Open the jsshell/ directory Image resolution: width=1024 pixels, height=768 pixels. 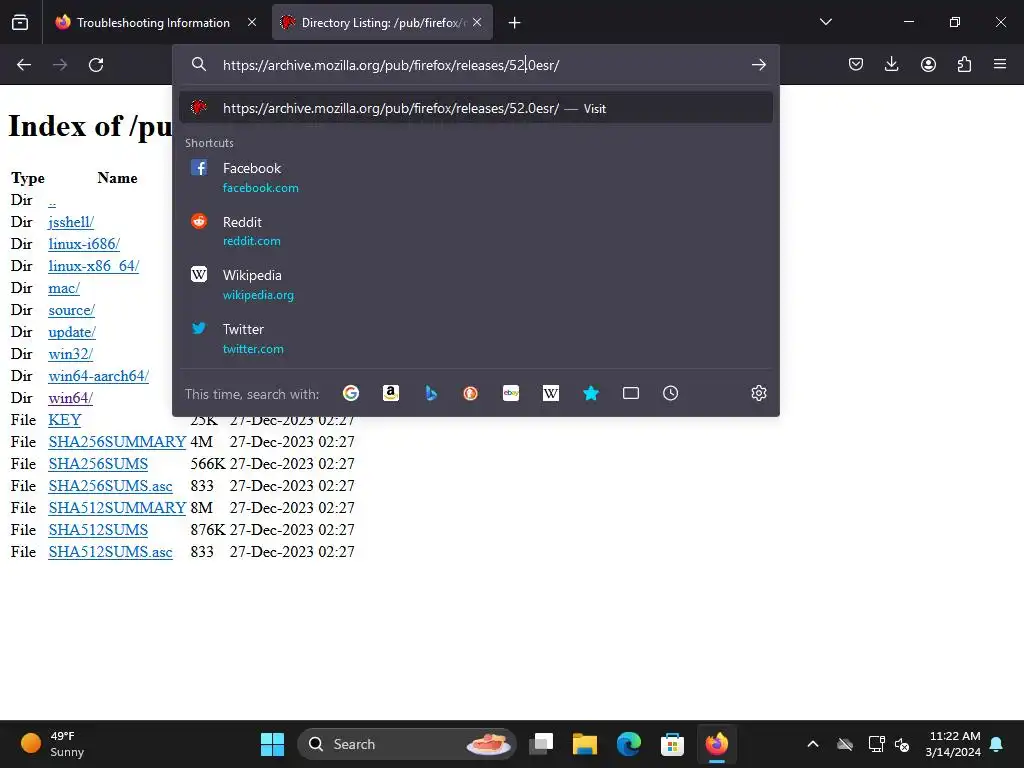[71, 222]
